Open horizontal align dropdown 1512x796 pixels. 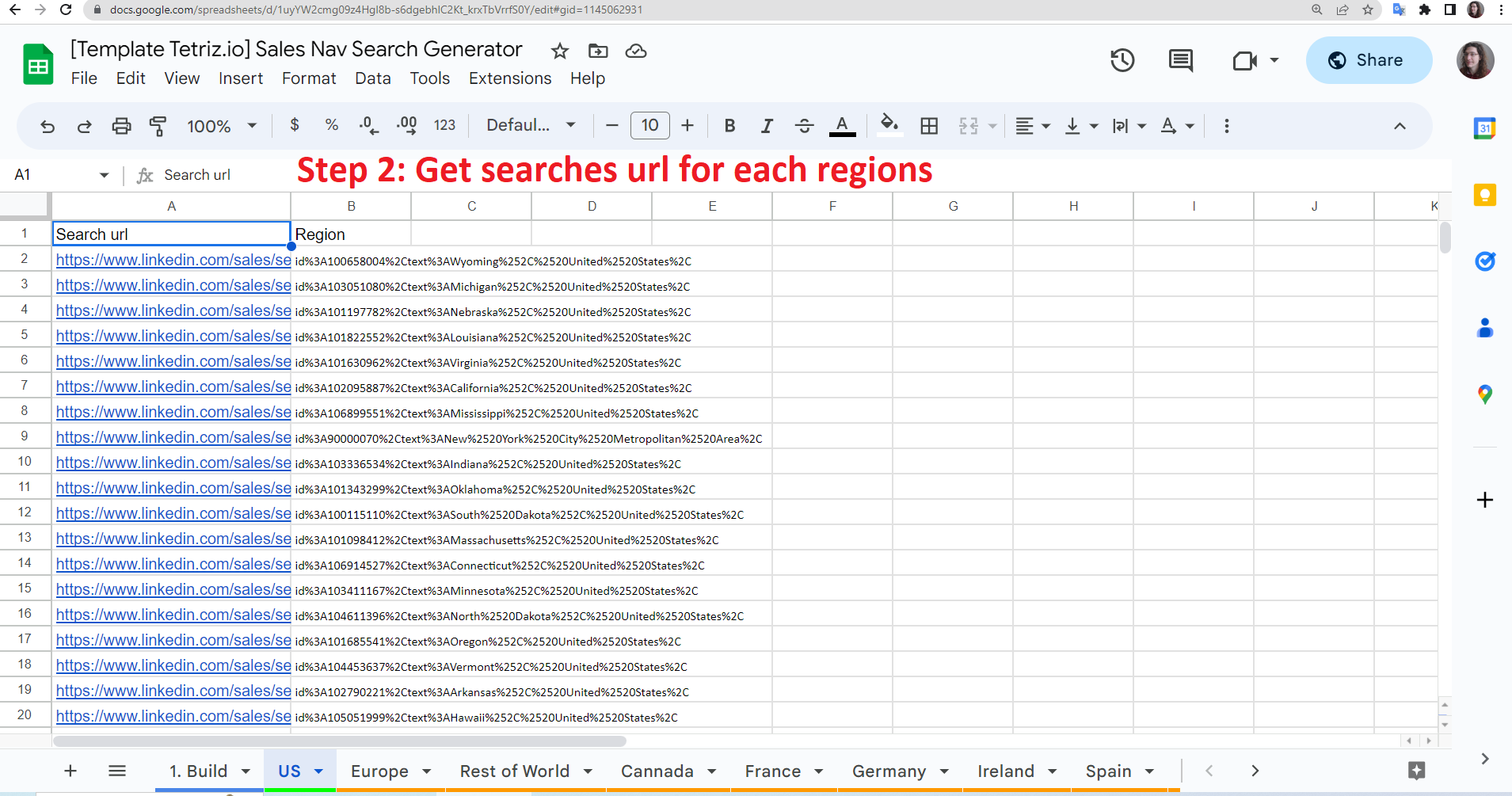[x=1033, y=126]
